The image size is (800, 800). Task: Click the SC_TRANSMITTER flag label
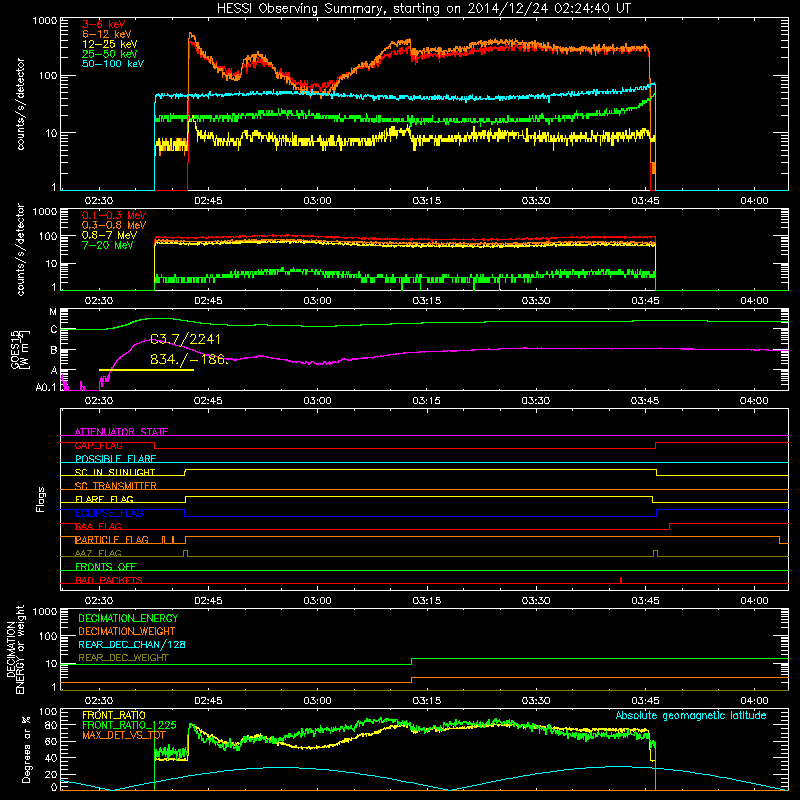pyautogui.click(x=116, y=486)
